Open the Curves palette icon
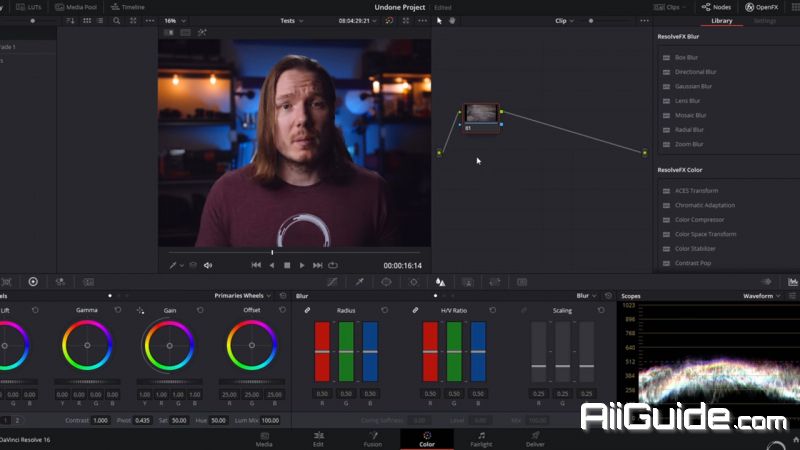 click(x=332, y=282)
